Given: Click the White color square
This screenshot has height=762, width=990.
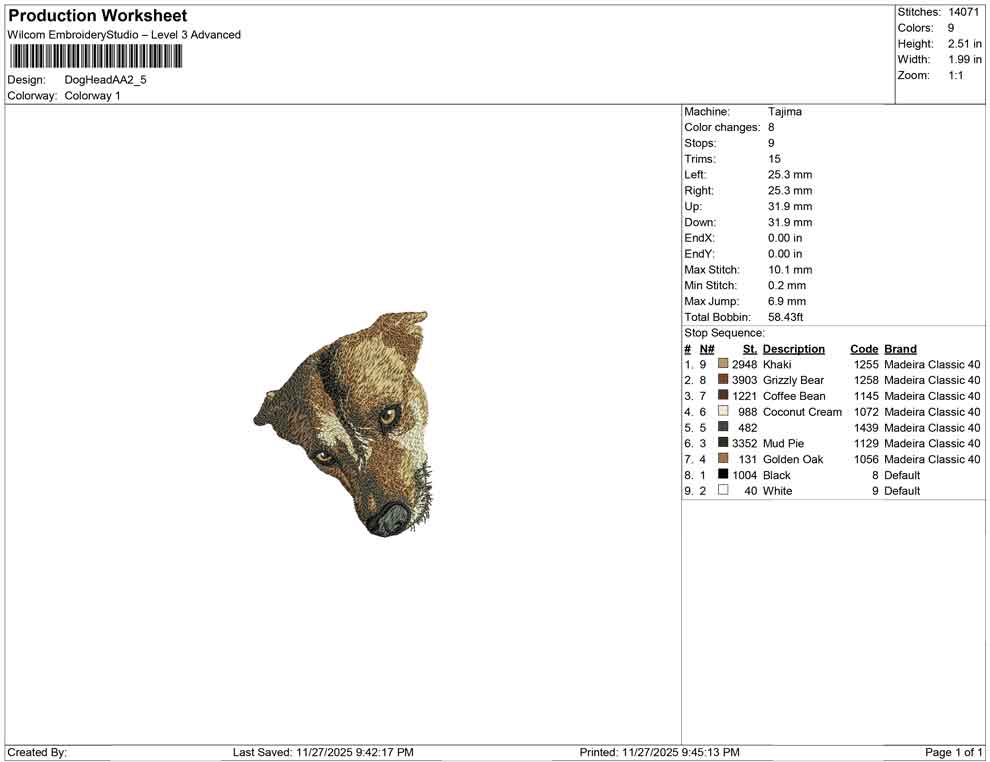Looking at the screenshot, I should tap(722, 491).
